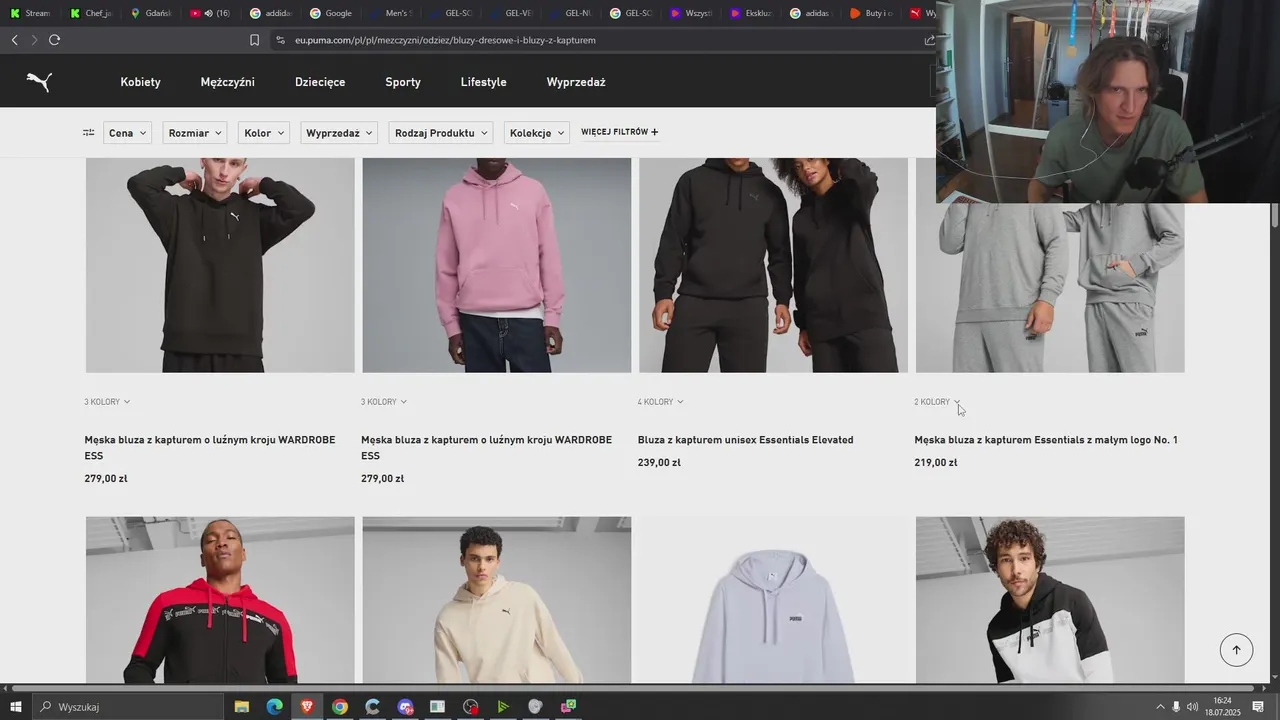Open Mężczyźni navigation menu

point(227,82)
